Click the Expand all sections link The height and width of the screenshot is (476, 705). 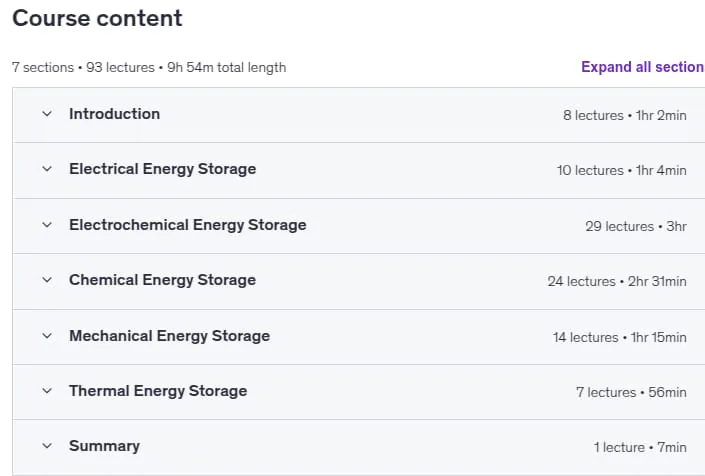[643, 67]
